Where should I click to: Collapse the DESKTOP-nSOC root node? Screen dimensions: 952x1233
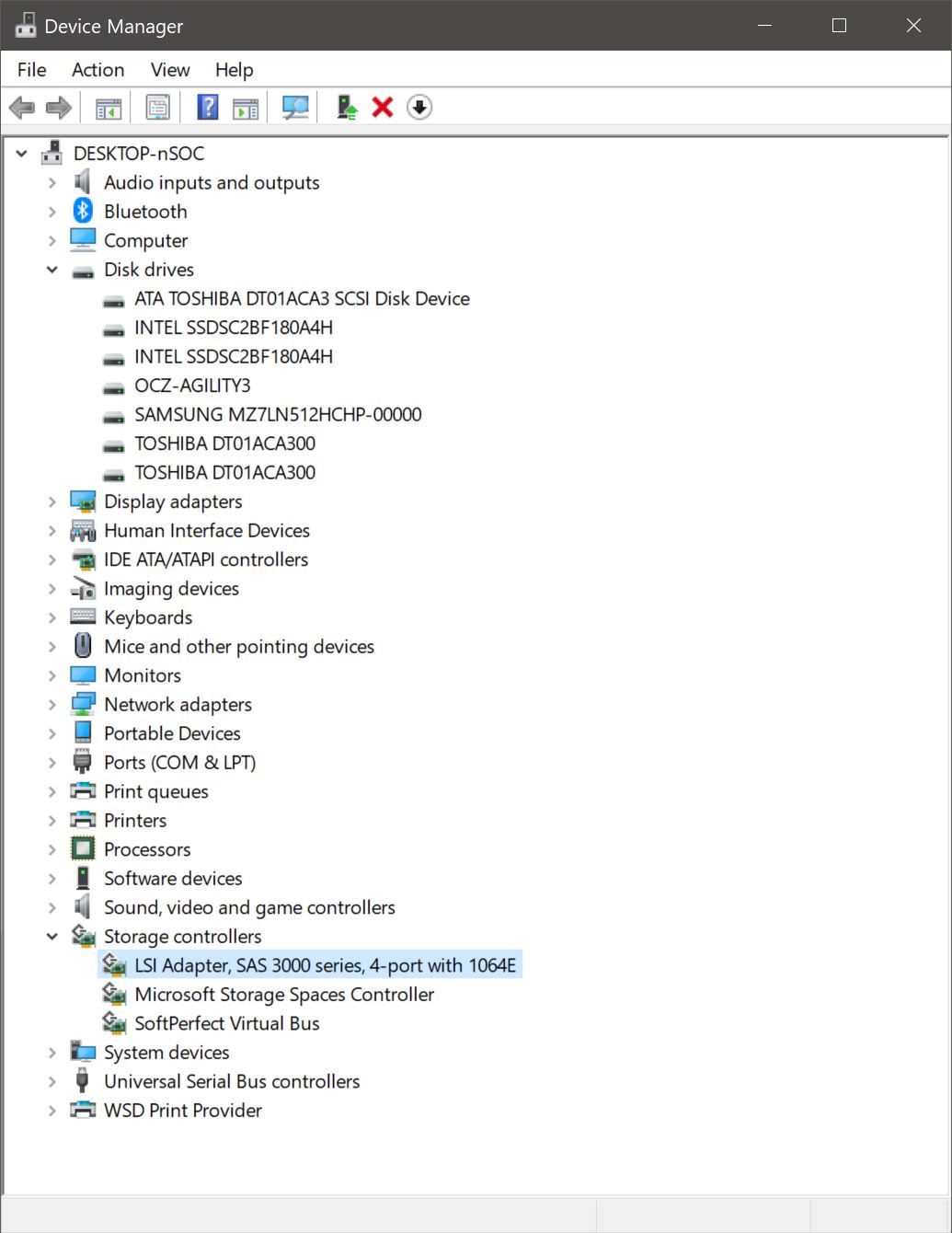click(22, 154)
